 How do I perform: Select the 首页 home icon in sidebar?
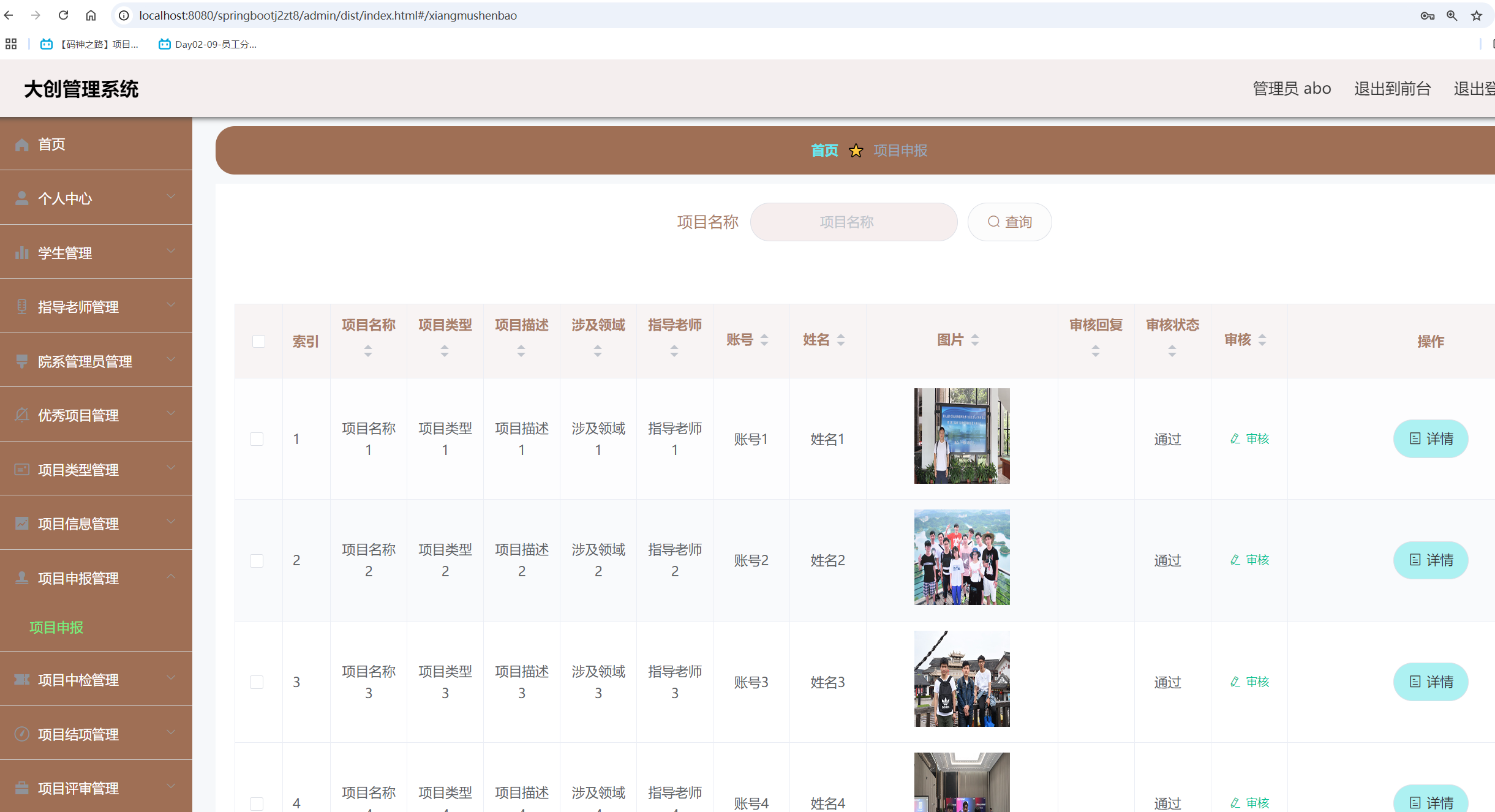(x=21, y=145)
